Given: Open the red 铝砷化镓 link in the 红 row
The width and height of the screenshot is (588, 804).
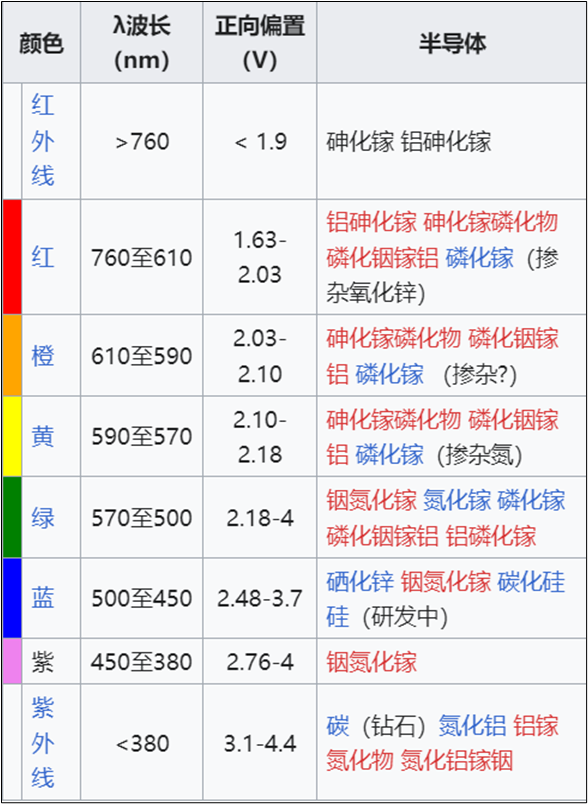Looking at the screenshot, I should (372, 223).
